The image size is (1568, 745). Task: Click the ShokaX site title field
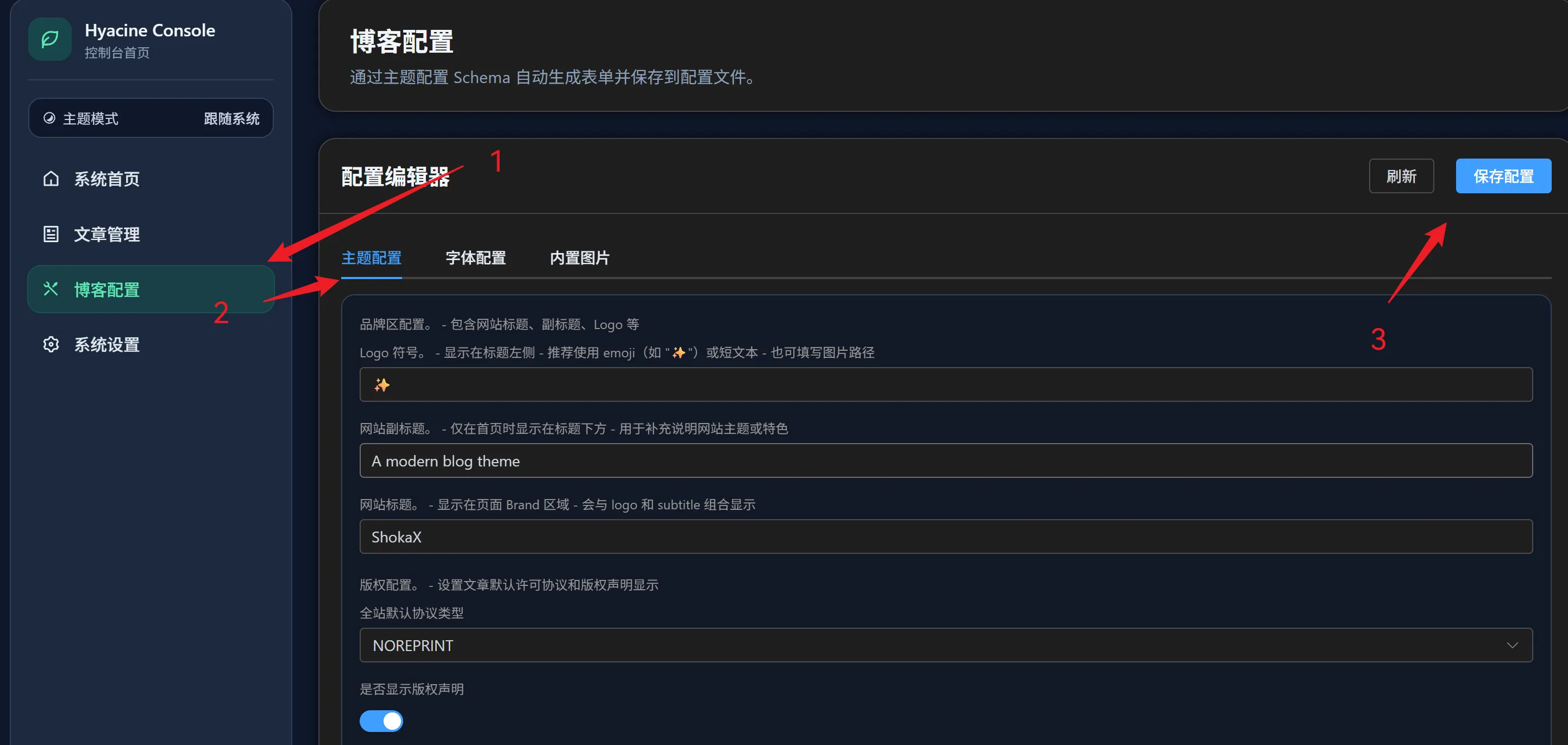click(x=945, y=537)
